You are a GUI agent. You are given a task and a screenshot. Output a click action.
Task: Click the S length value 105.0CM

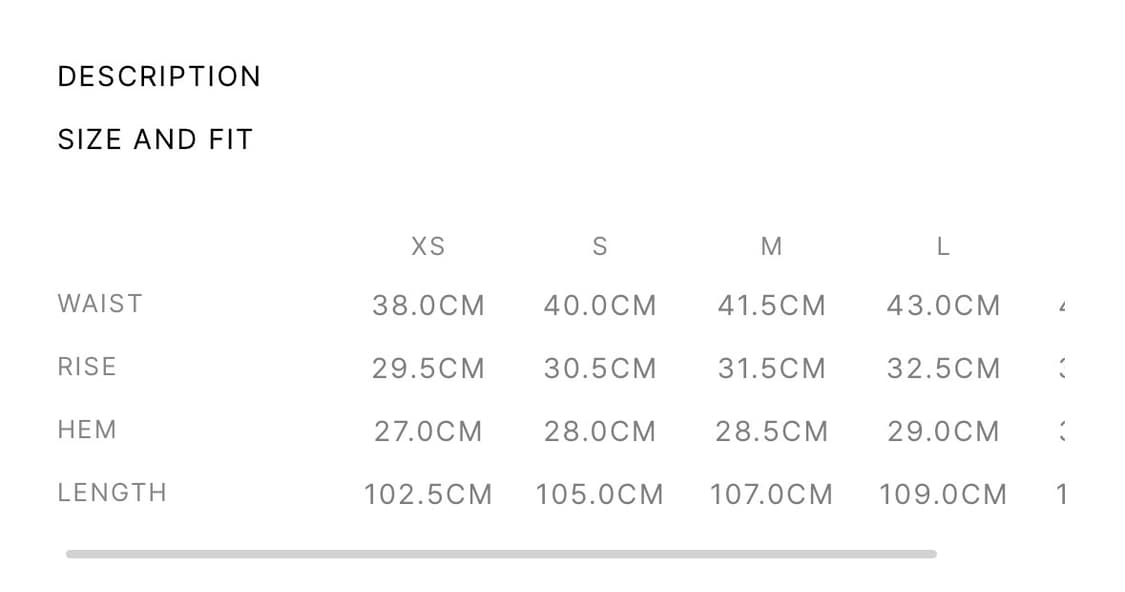(x=600, y=495)
